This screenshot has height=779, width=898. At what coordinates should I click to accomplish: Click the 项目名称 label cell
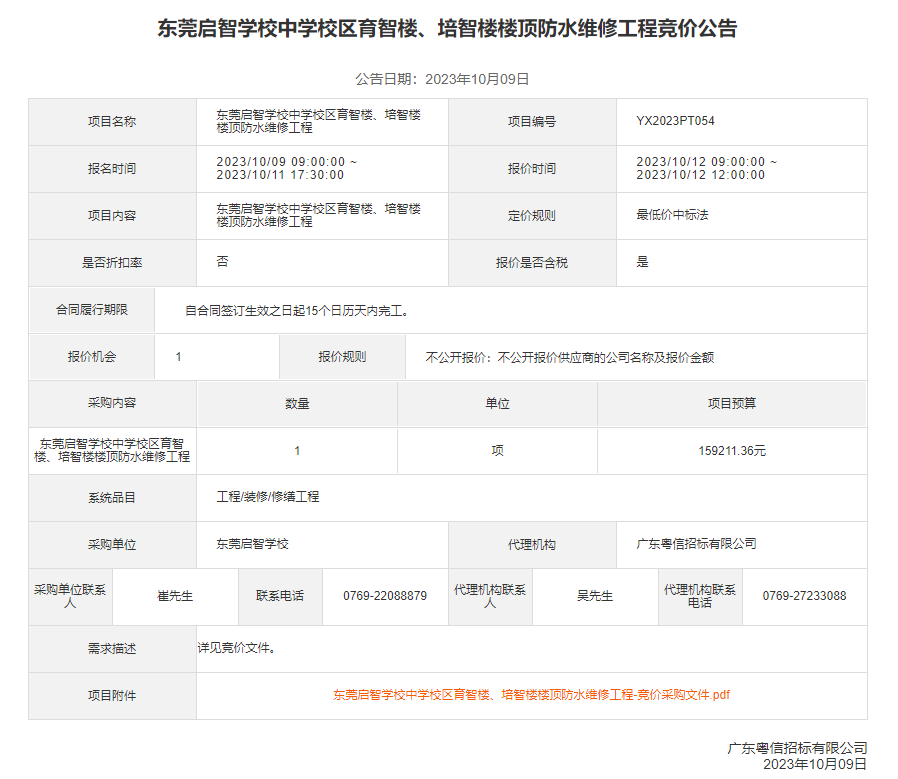pyautogui.click(x=112, y=121)
